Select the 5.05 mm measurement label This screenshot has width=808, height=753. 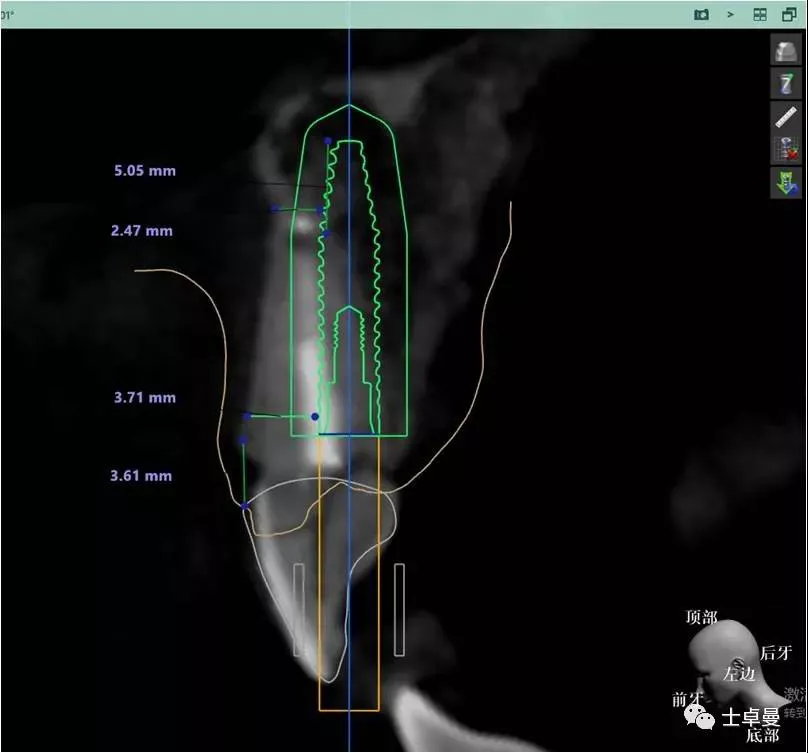tap(144, 171)
